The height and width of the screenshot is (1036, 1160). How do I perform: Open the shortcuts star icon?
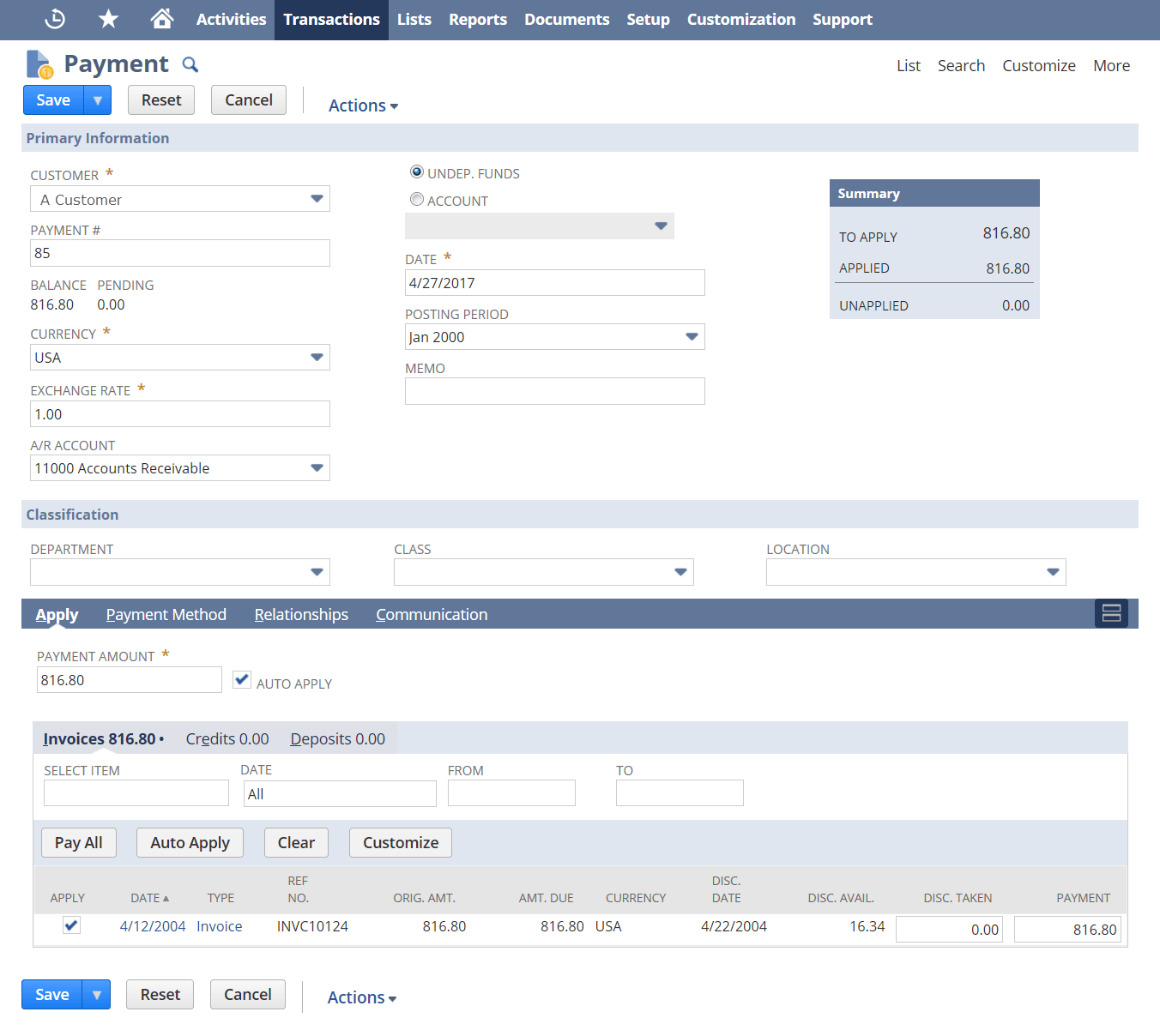coord(108,19)
